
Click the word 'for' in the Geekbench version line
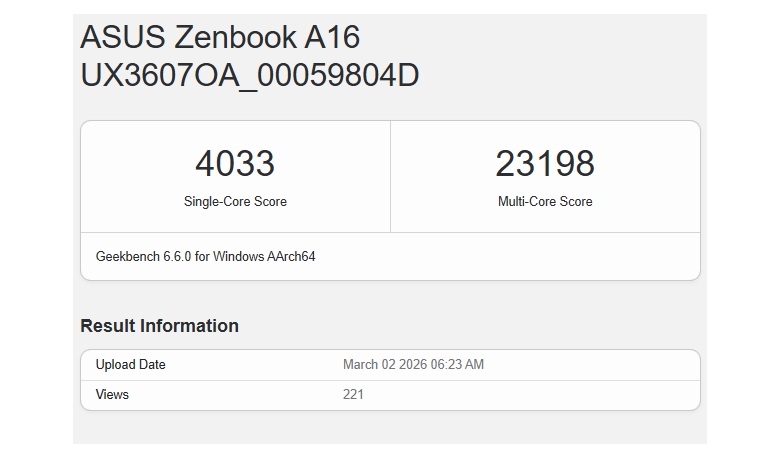tap(203, 257)
